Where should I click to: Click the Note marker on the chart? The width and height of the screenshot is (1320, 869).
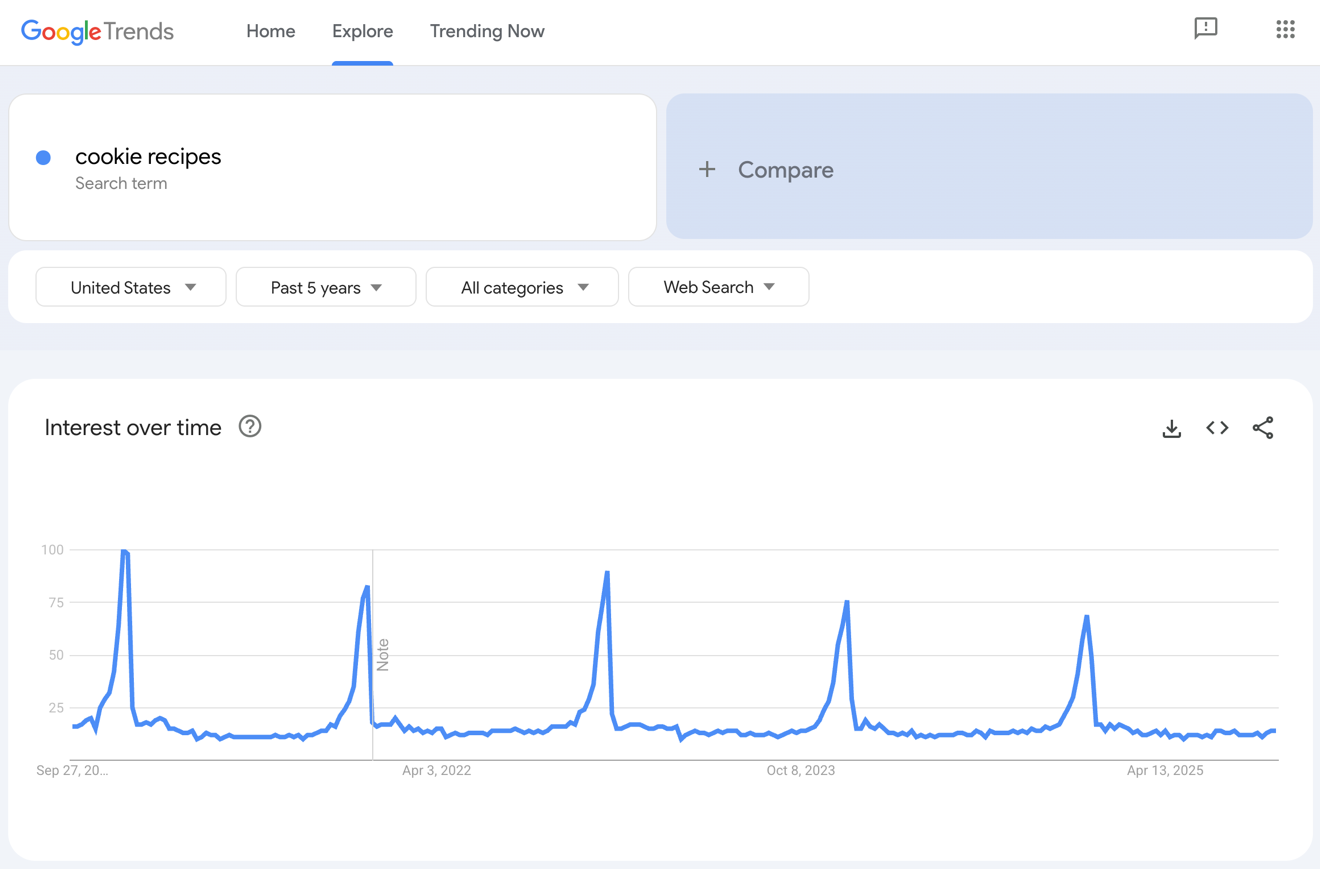[x=385, y=652]
